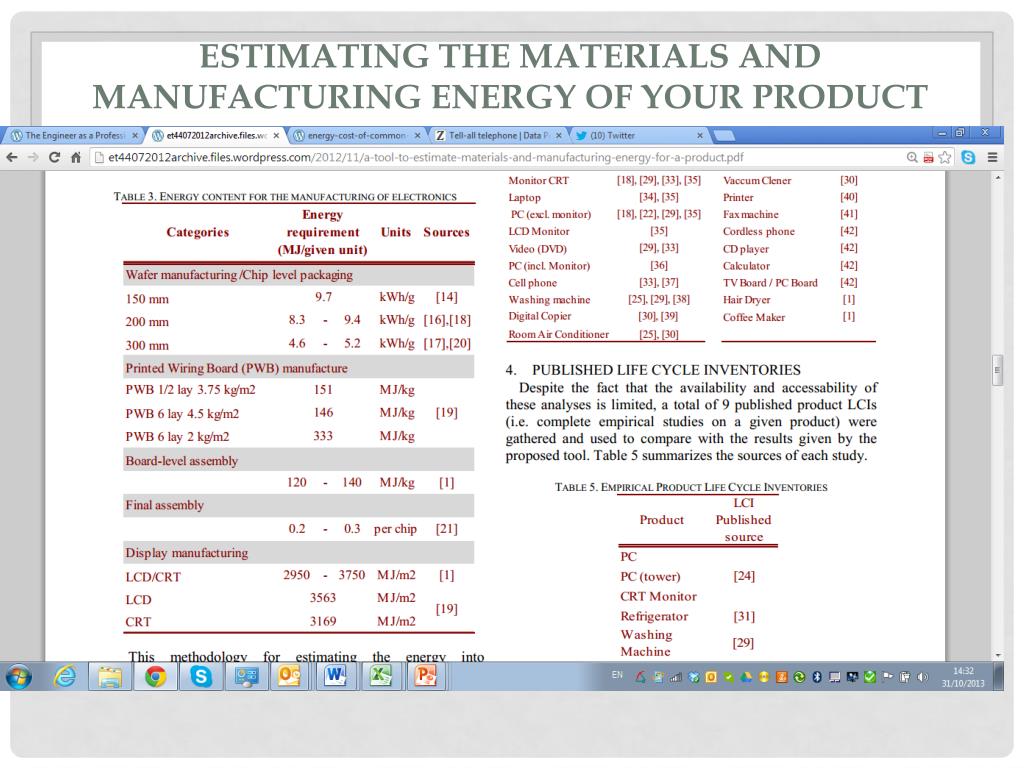Close The Engineer as a Professional tab
The width and height of the screenshot is (1024, 768).
[135, 135]
